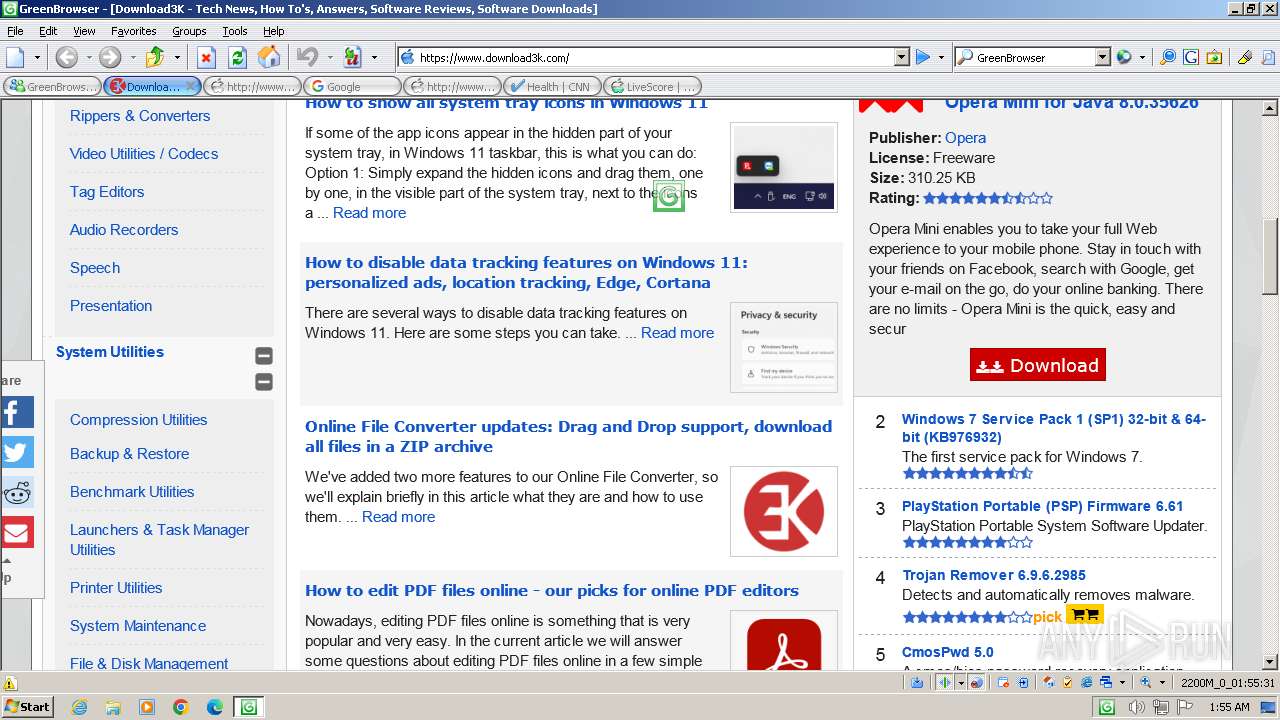
Task: Click the Opera Mini star rating bar
Action: (x=988, y=199)
